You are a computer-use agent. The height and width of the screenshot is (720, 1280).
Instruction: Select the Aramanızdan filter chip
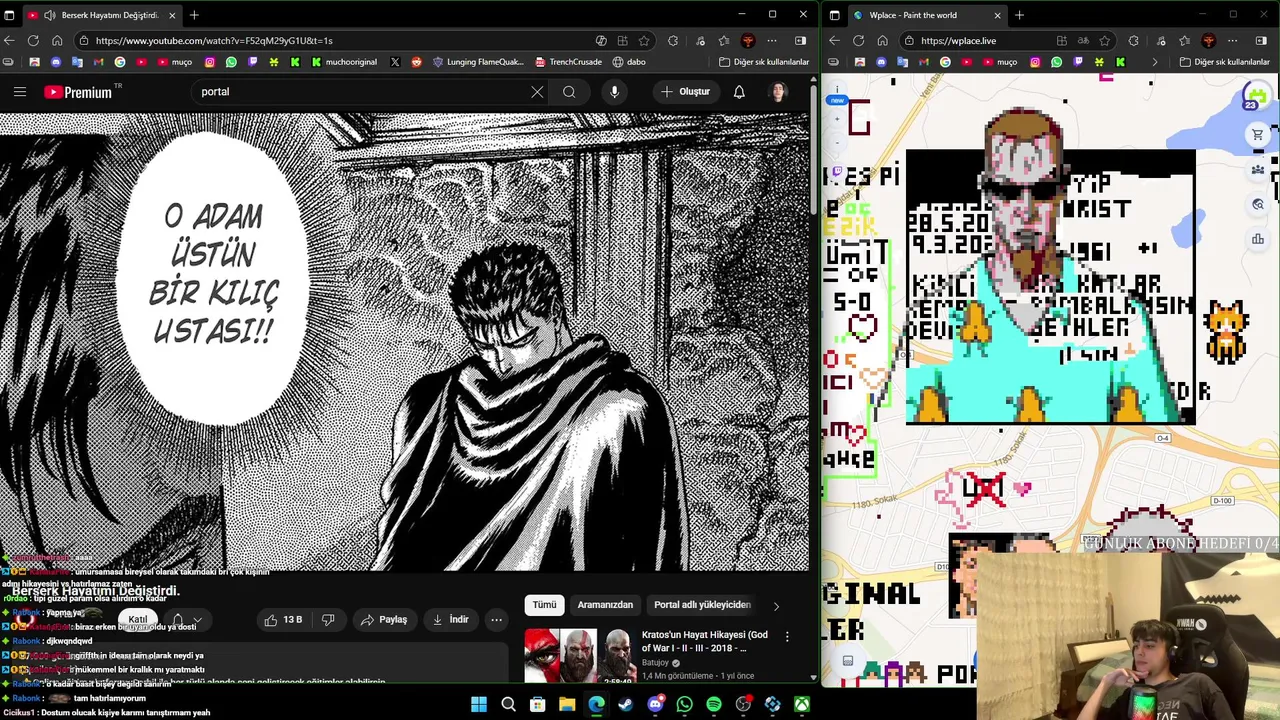click(605, 605)
